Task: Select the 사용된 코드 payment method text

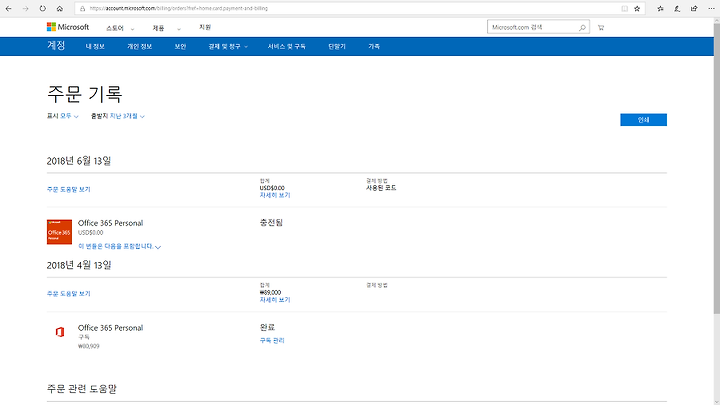Action: pos(381,188)
